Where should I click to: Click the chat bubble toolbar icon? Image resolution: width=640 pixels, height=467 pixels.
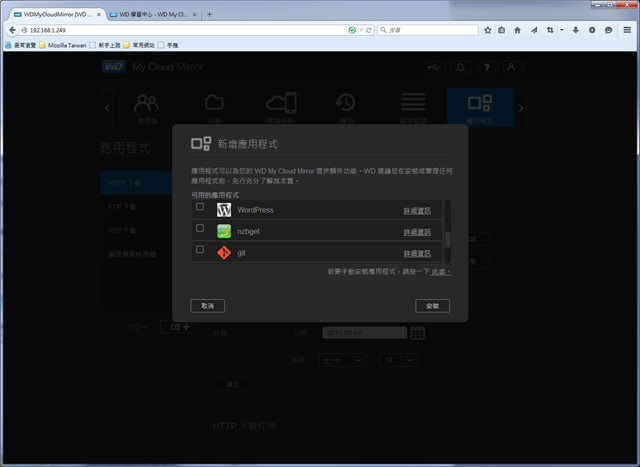coord(608,30)
